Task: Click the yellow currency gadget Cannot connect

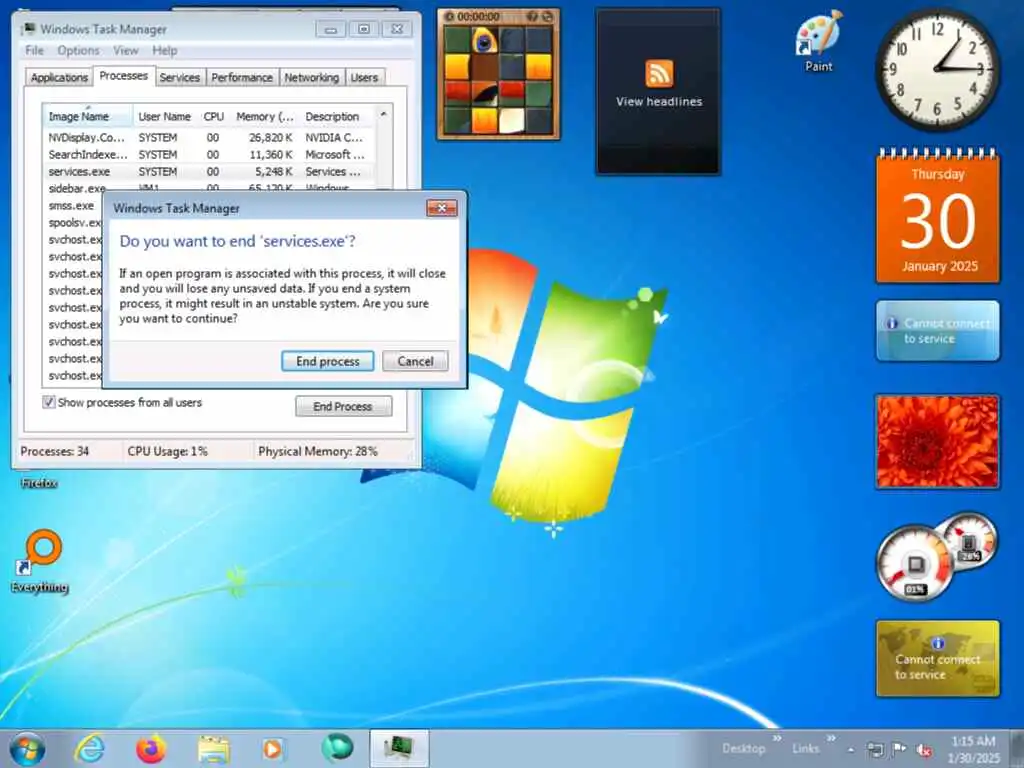Action: [x=938, y=659]
